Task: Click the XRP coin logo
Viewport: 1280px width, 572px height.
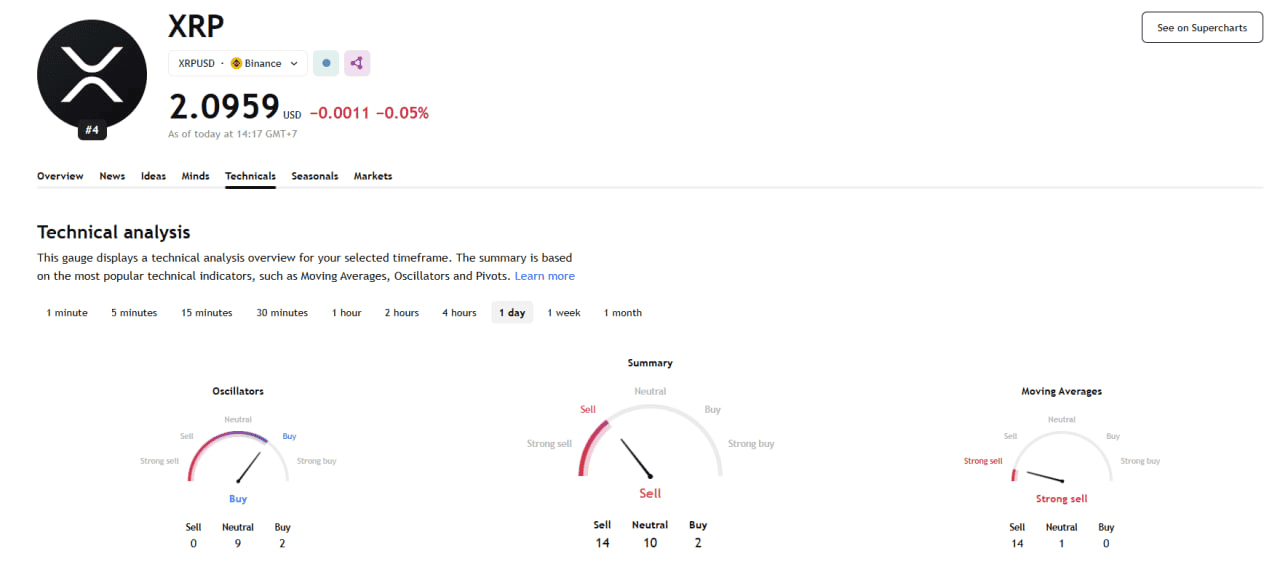Action: click(92, 73)
